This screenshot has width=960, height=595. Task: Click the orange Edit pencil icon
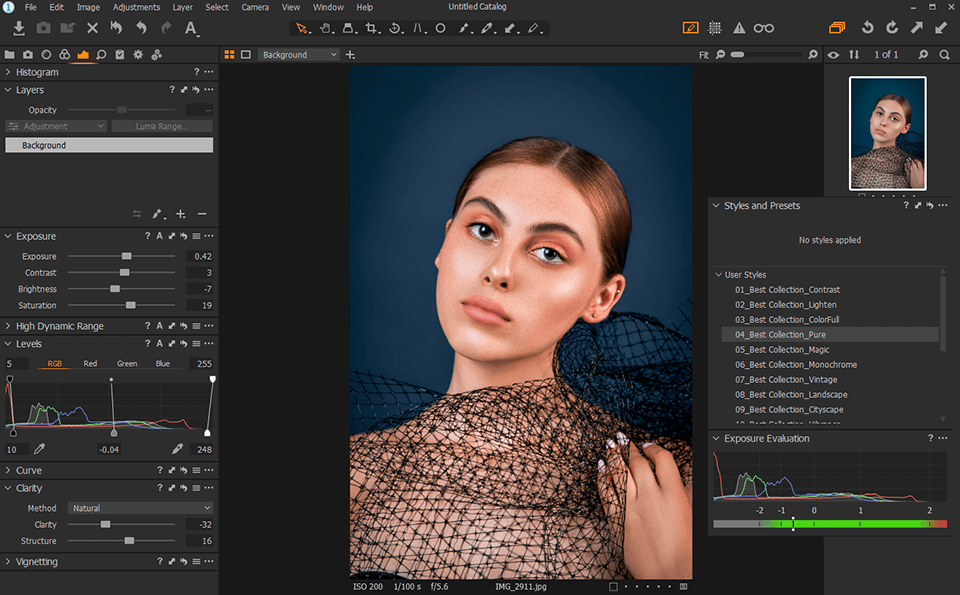click(691, 28)
